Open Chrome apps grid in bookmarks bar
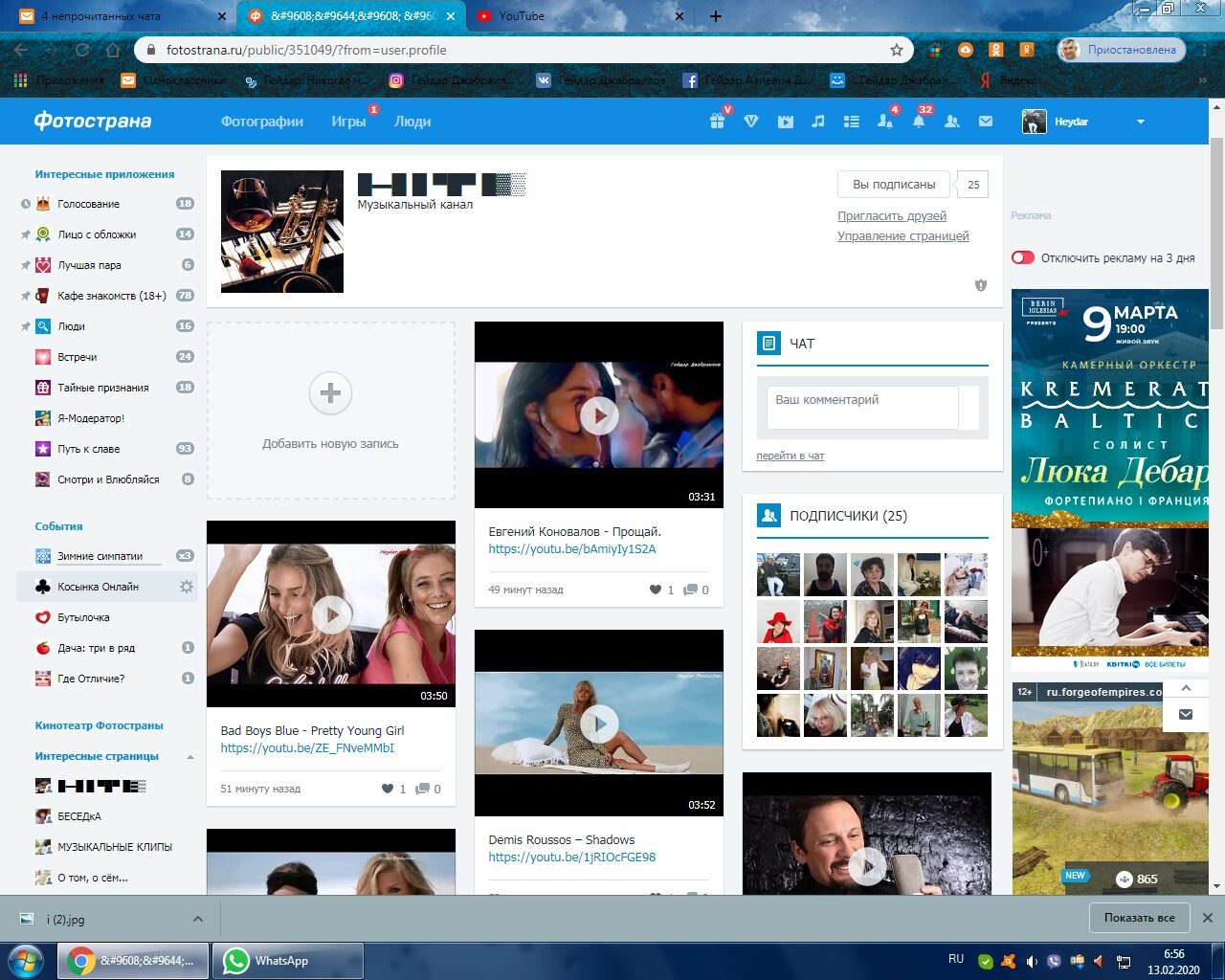Viewport: 1225px width, 980px height. pyautogui.click(x=20, y=81)
